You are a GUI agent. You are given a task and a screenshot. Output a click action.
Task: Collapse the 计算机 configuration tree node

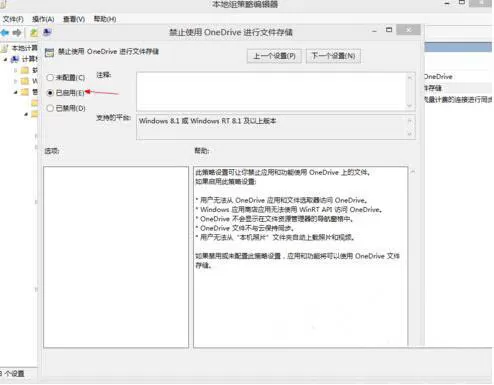coord(5,59)
